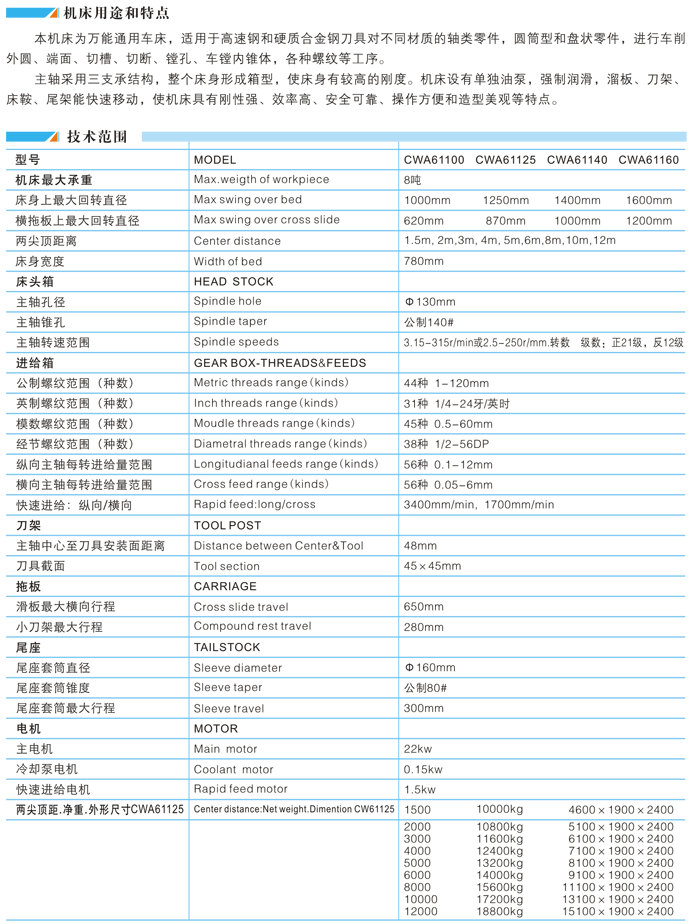700x924 pixels.
Task: Click the Center distance specification label
Action: pos(240,241)
